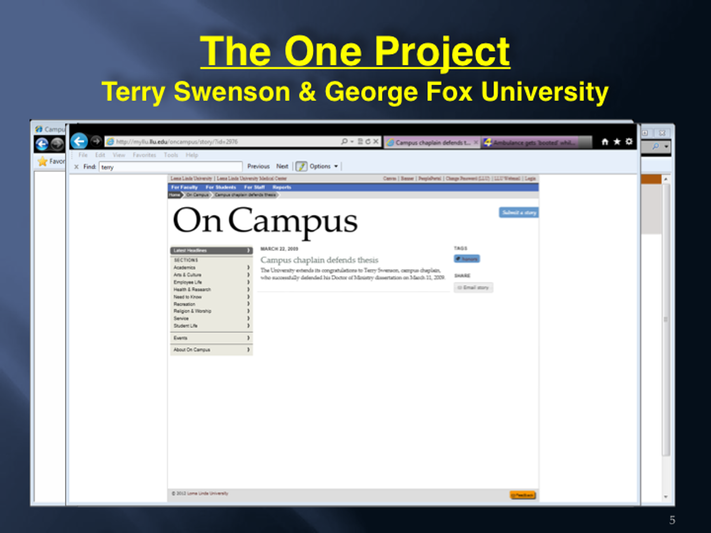
Task: Open the Tools menu
Action: tap(171, 155)
